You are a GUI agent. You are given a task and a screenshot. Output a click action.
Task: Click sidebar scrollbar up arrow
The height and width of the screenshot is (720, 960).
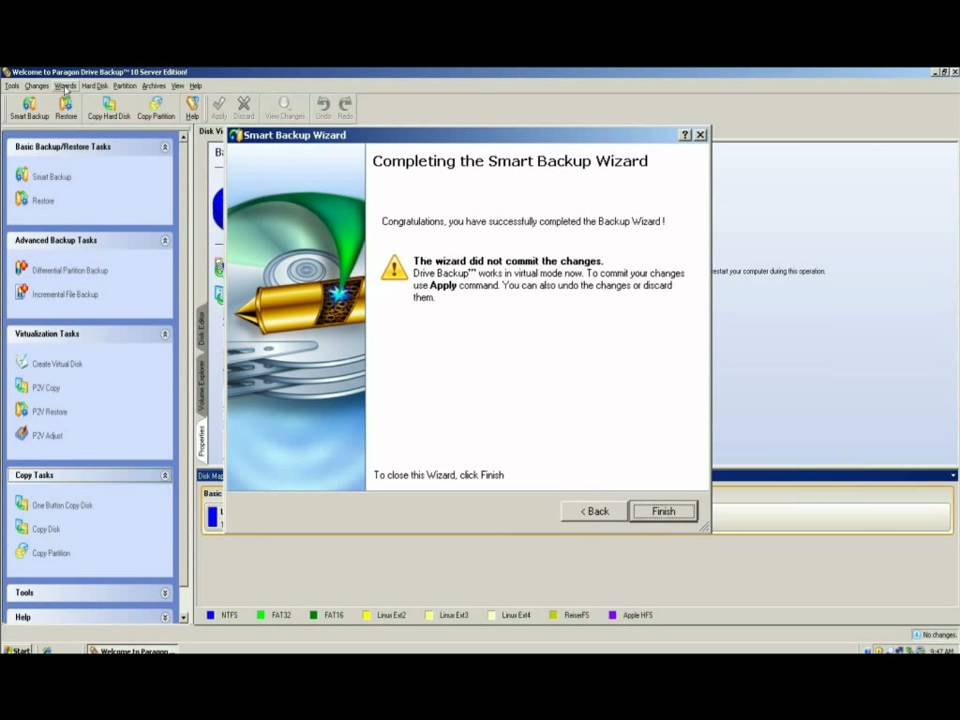click(184, 136)
